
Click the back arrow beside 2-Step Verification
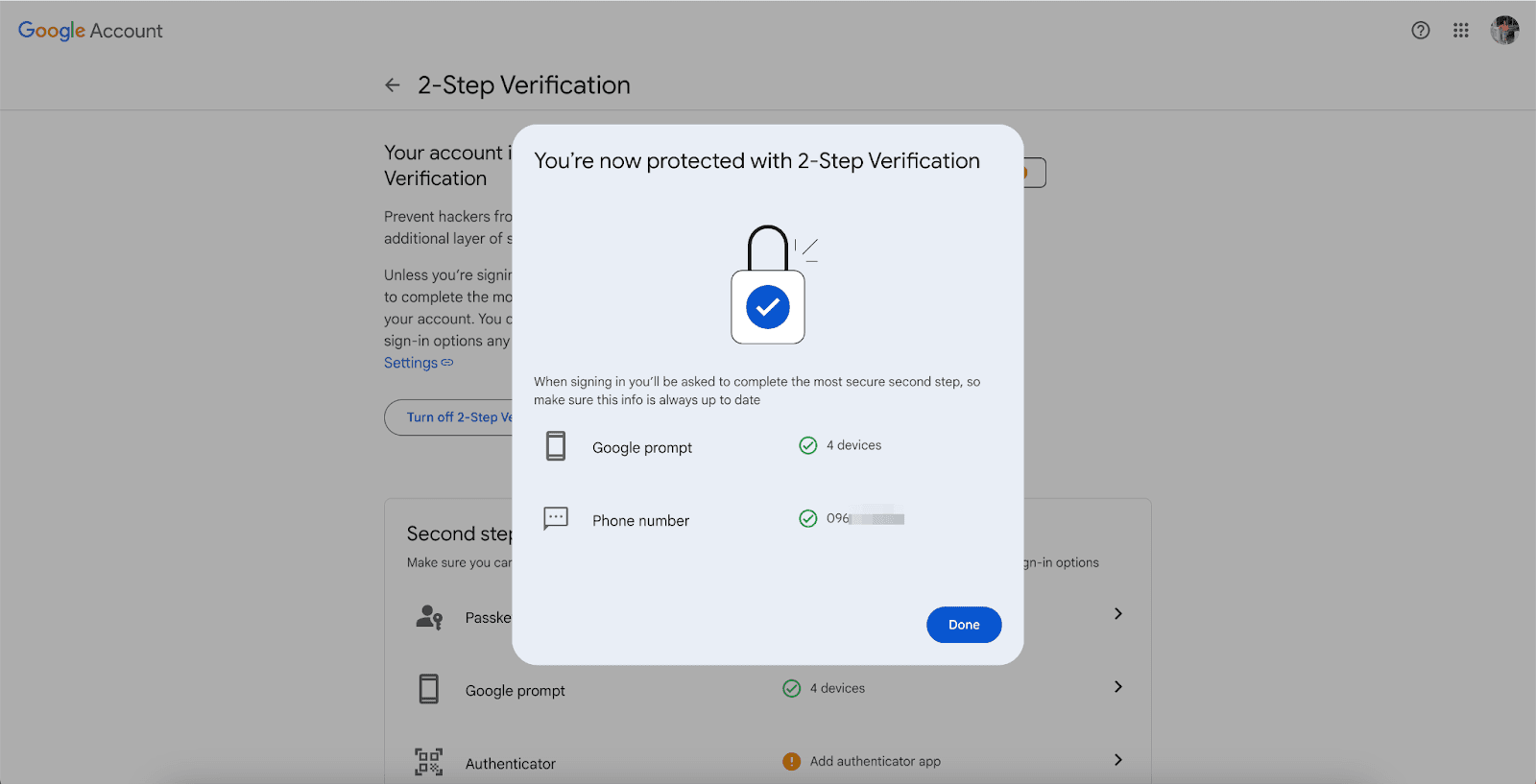(393, 85)
